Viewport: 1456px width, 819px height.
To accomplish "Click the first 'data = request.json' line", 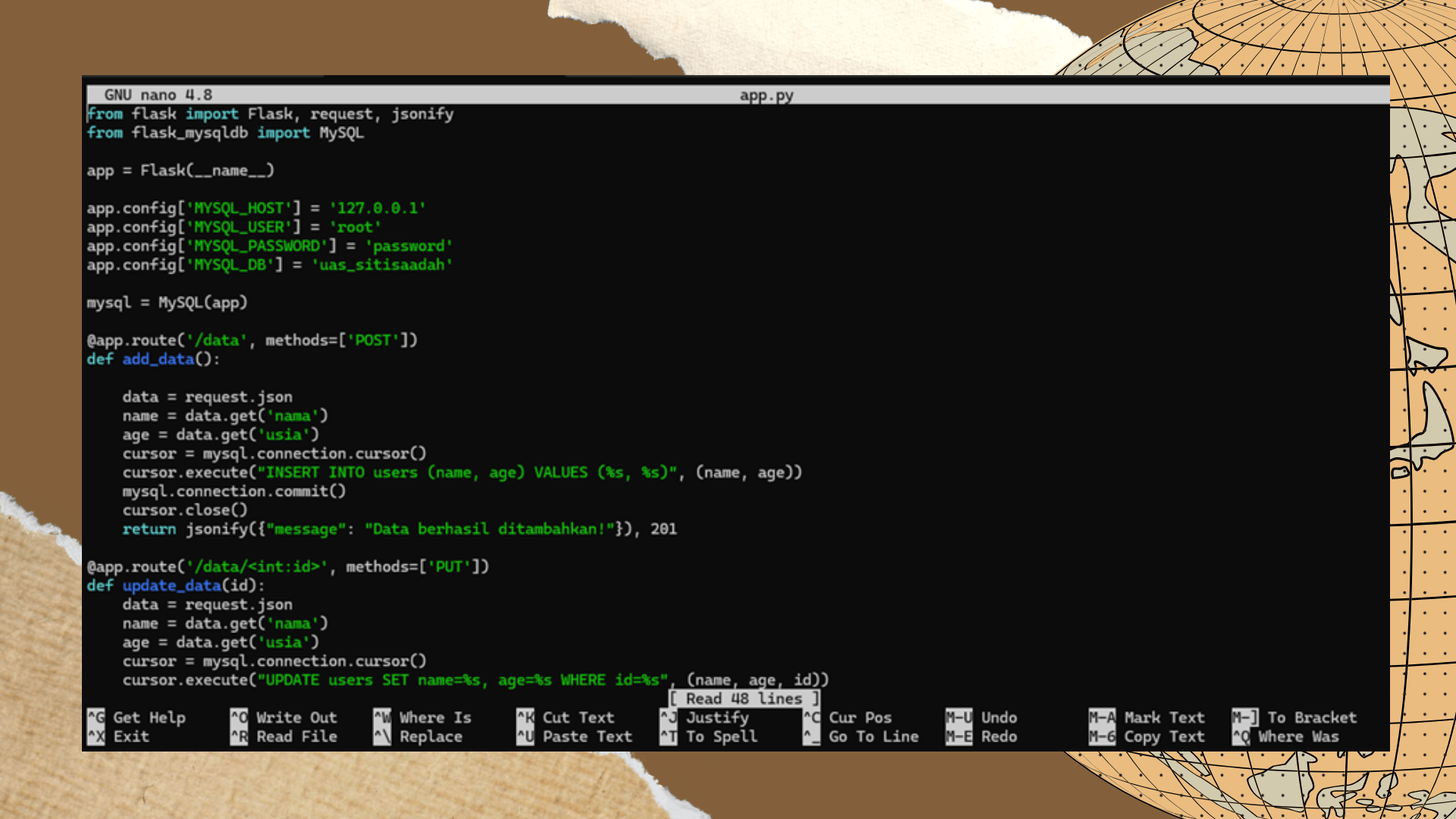I will click(207, 397).
